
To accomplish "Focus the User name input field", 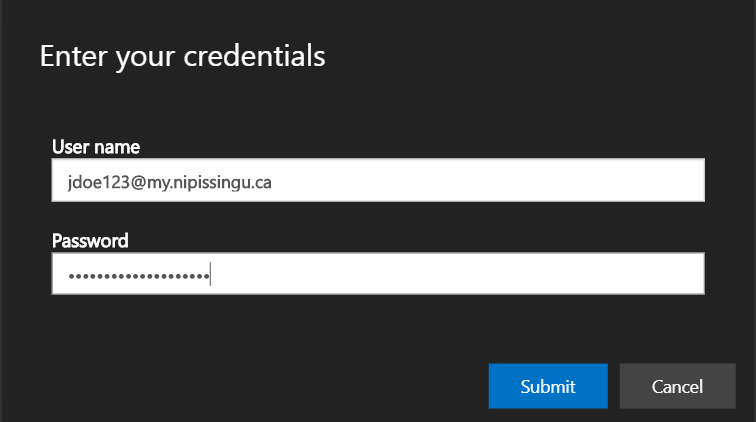I will click(x=378, y=181).
